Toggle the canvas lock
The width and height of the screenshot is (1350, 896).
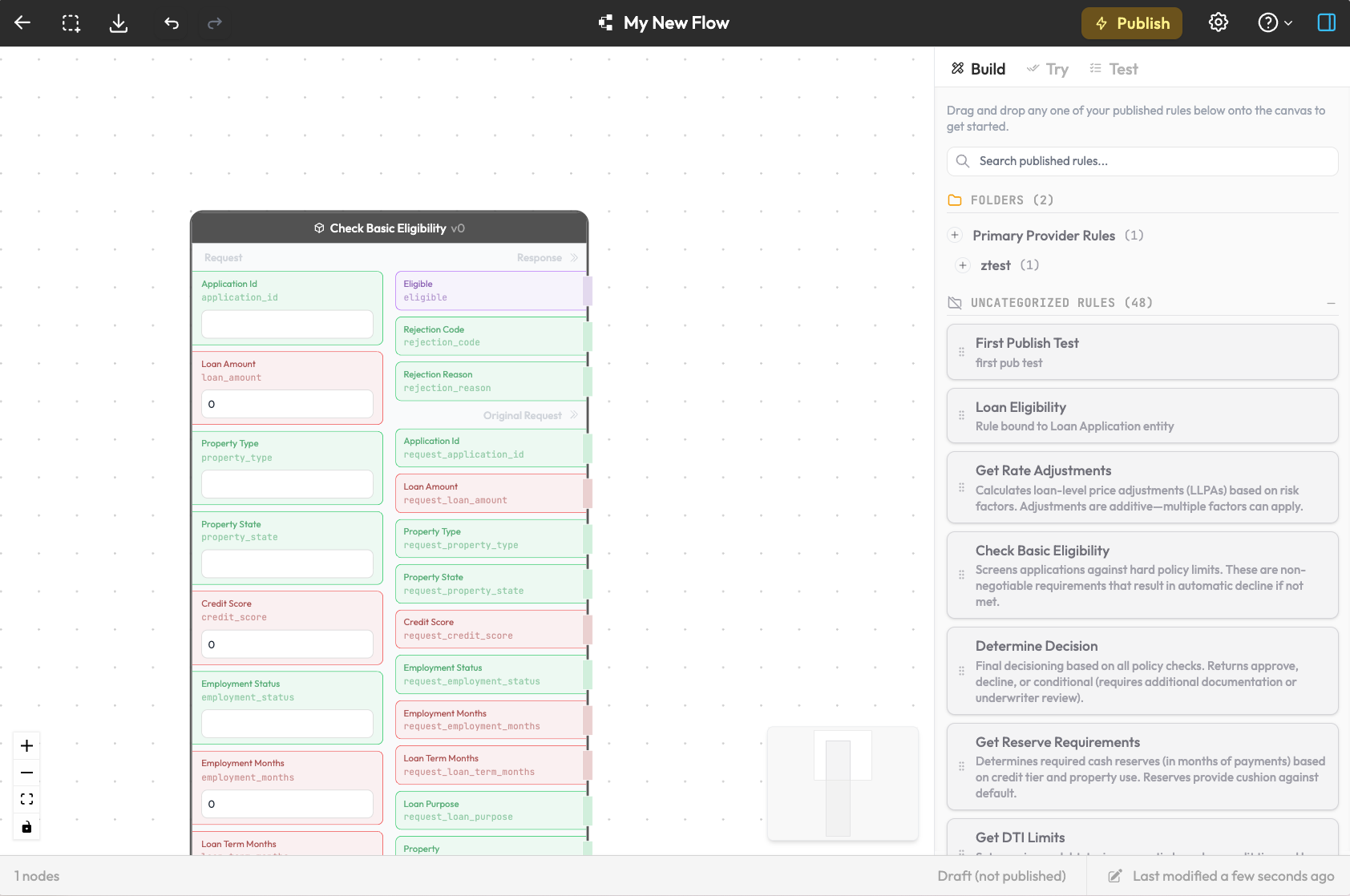point(26,827)
